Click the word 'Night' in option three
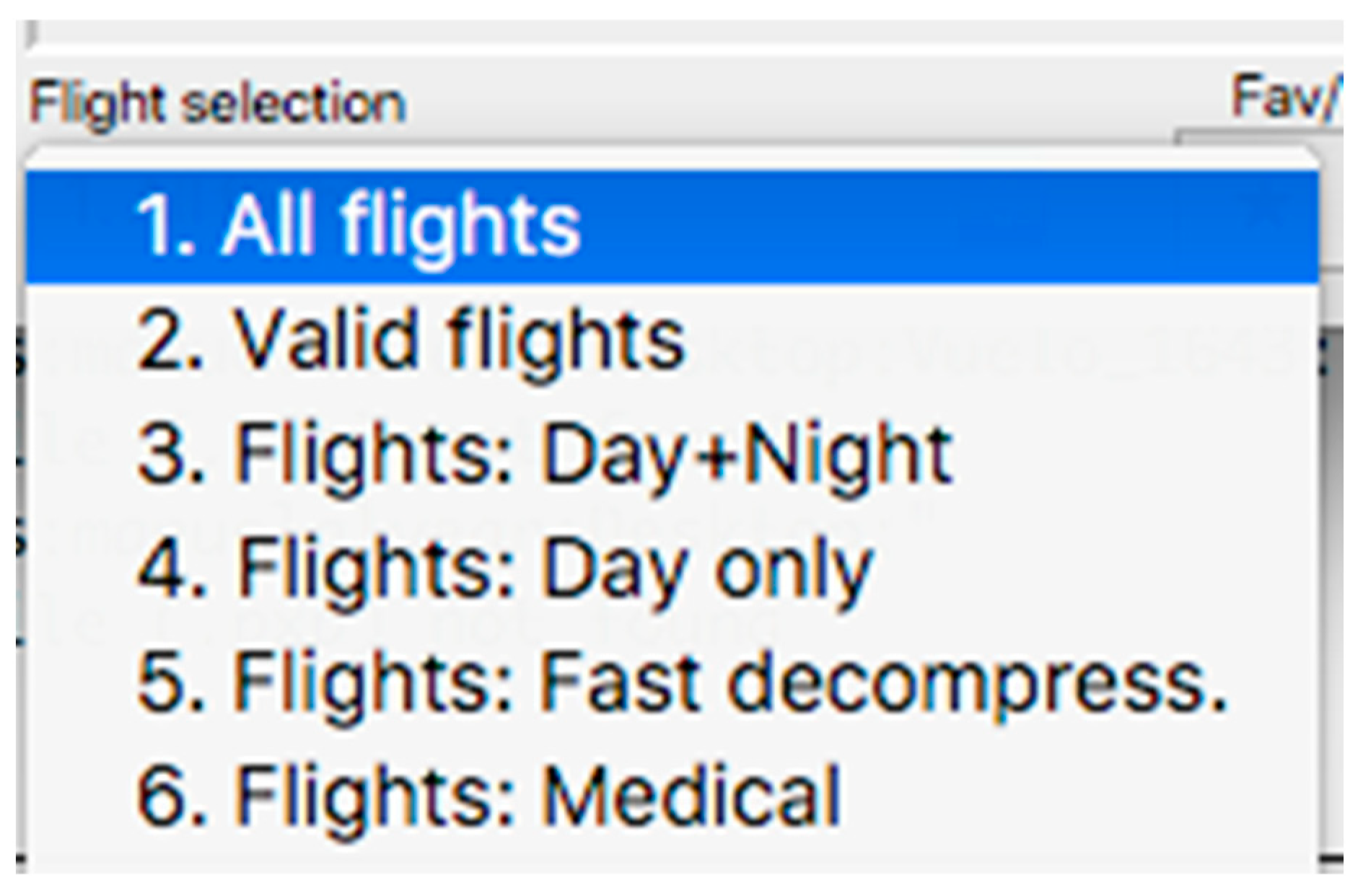 [x=849, y=454]
